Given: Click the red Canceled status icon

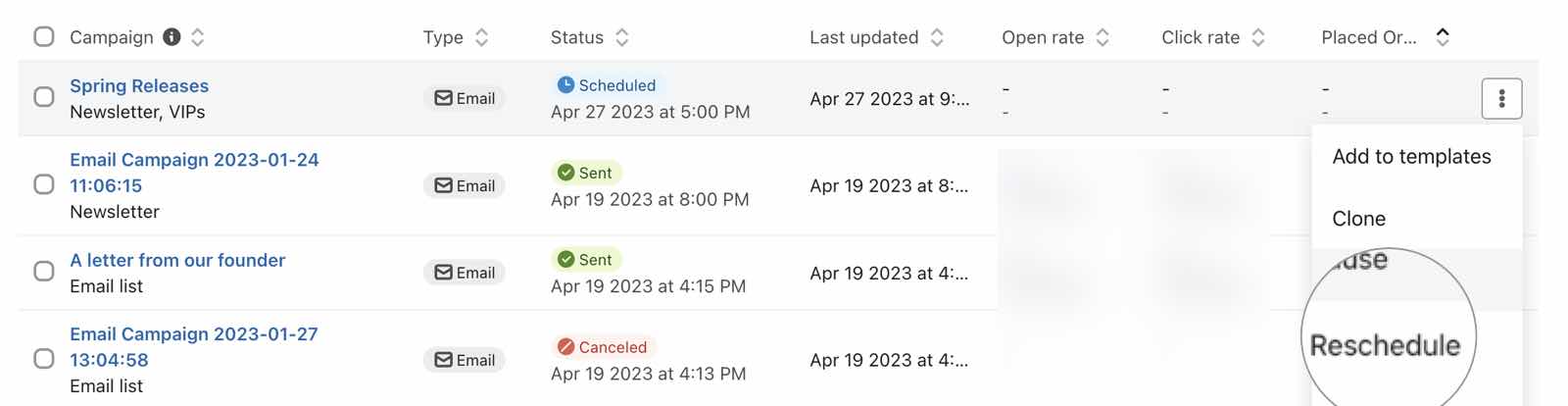Looking at the screenshot, I should point(565,347).
